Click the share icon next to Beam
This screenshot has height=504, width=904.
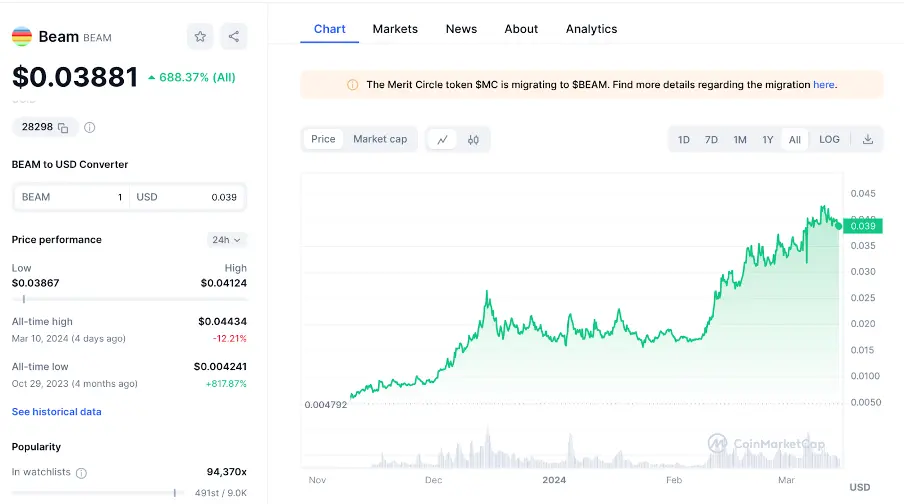233,37
